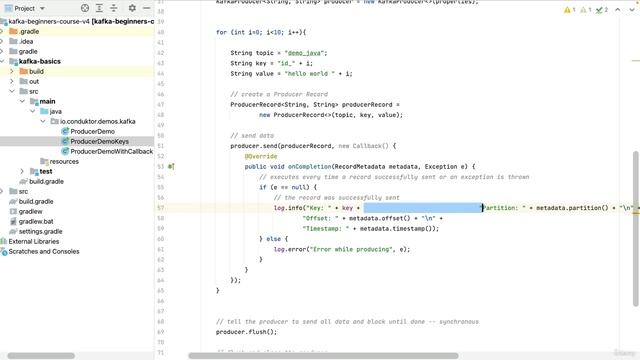Viewport: 640px width, 360px height.
Task: Open the gradlew file
Action: pos(30,211)
